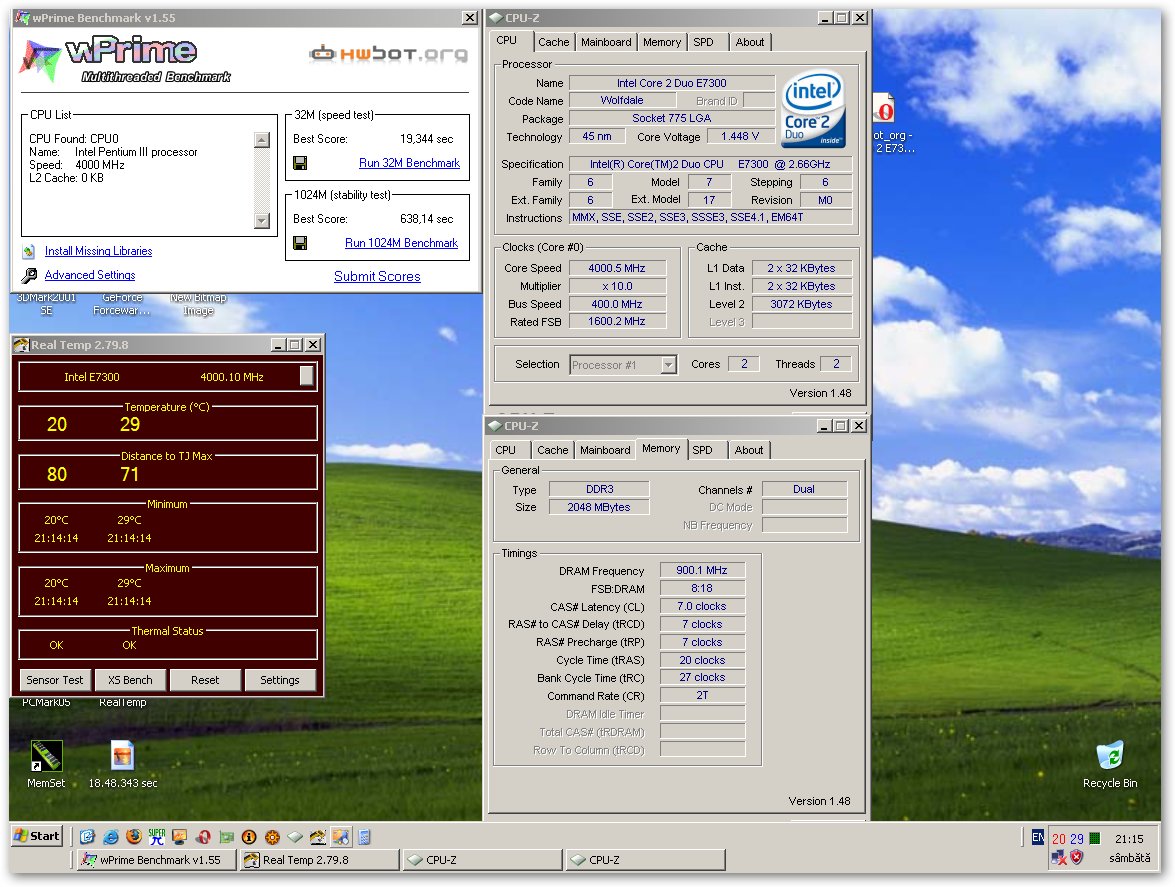The width and height of the screenshot is (1175, 887).
Task: Select Real Temp 2.79.8 taskbar button
Action: 319,860
